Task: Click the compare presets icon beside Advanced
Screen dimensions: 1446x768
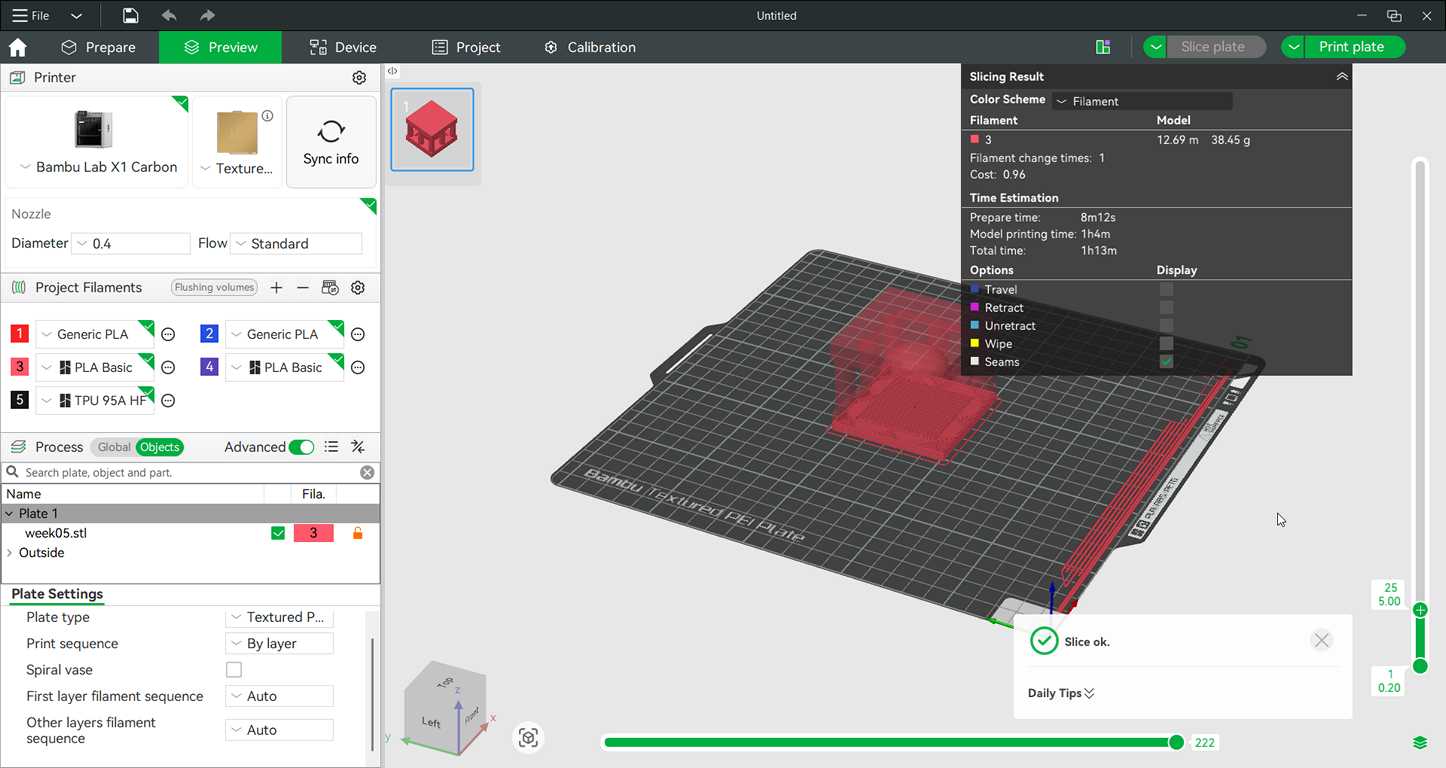Action: pos(358,447)
